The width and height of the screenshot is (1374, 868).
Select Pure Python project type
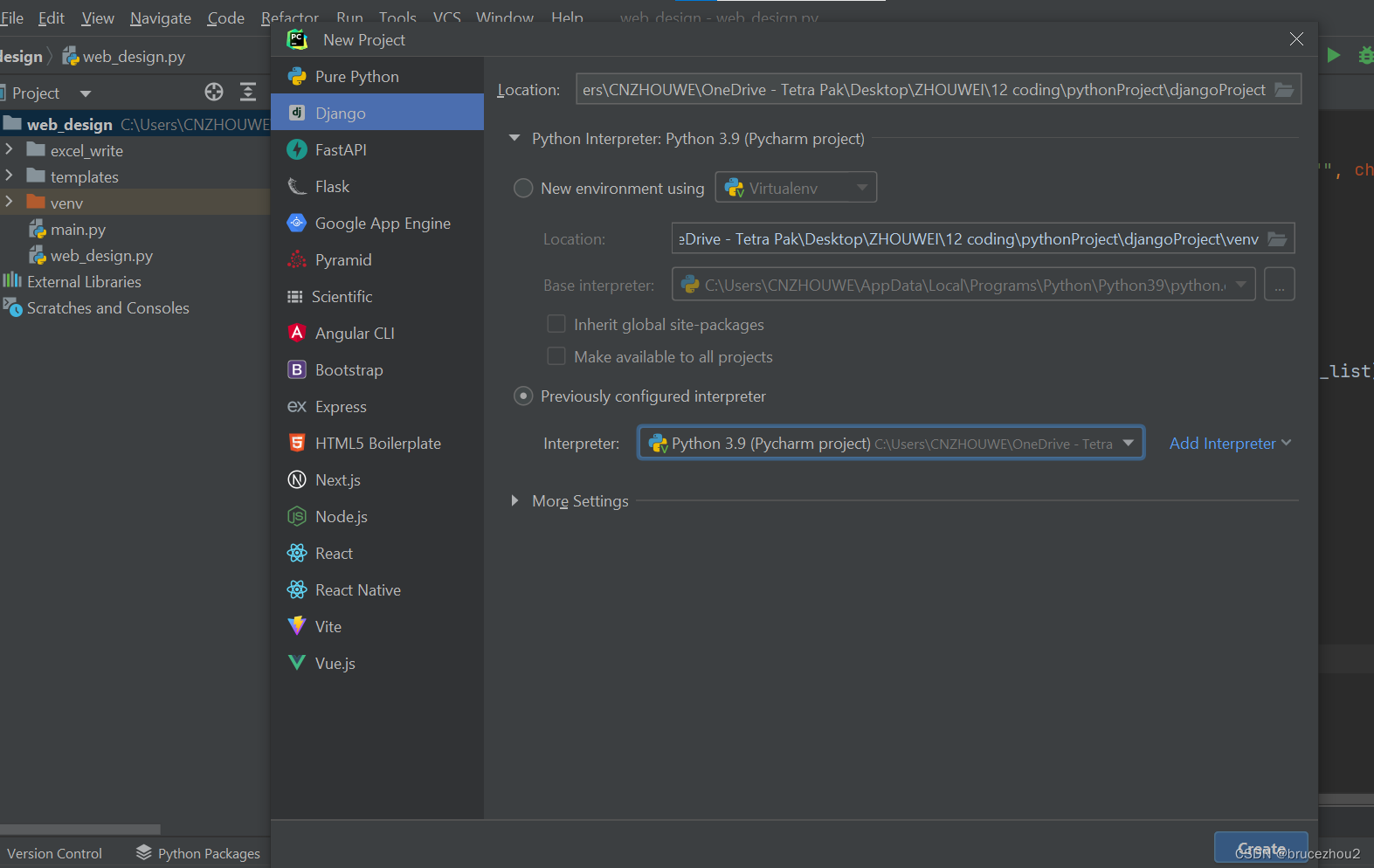point(377,77)
